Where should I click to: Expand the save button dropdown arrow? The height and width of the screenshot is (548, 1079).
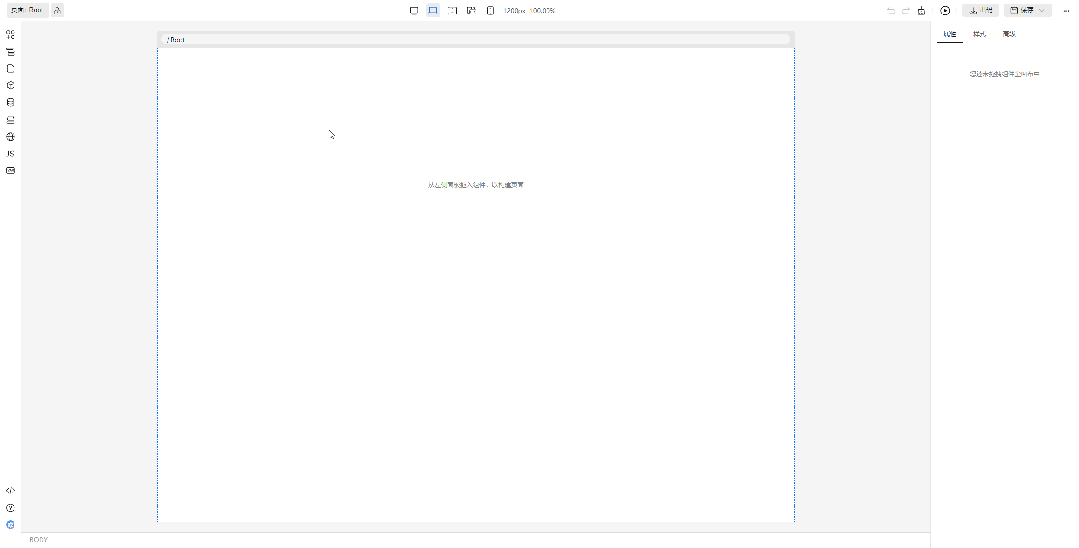coord(1042,10)
